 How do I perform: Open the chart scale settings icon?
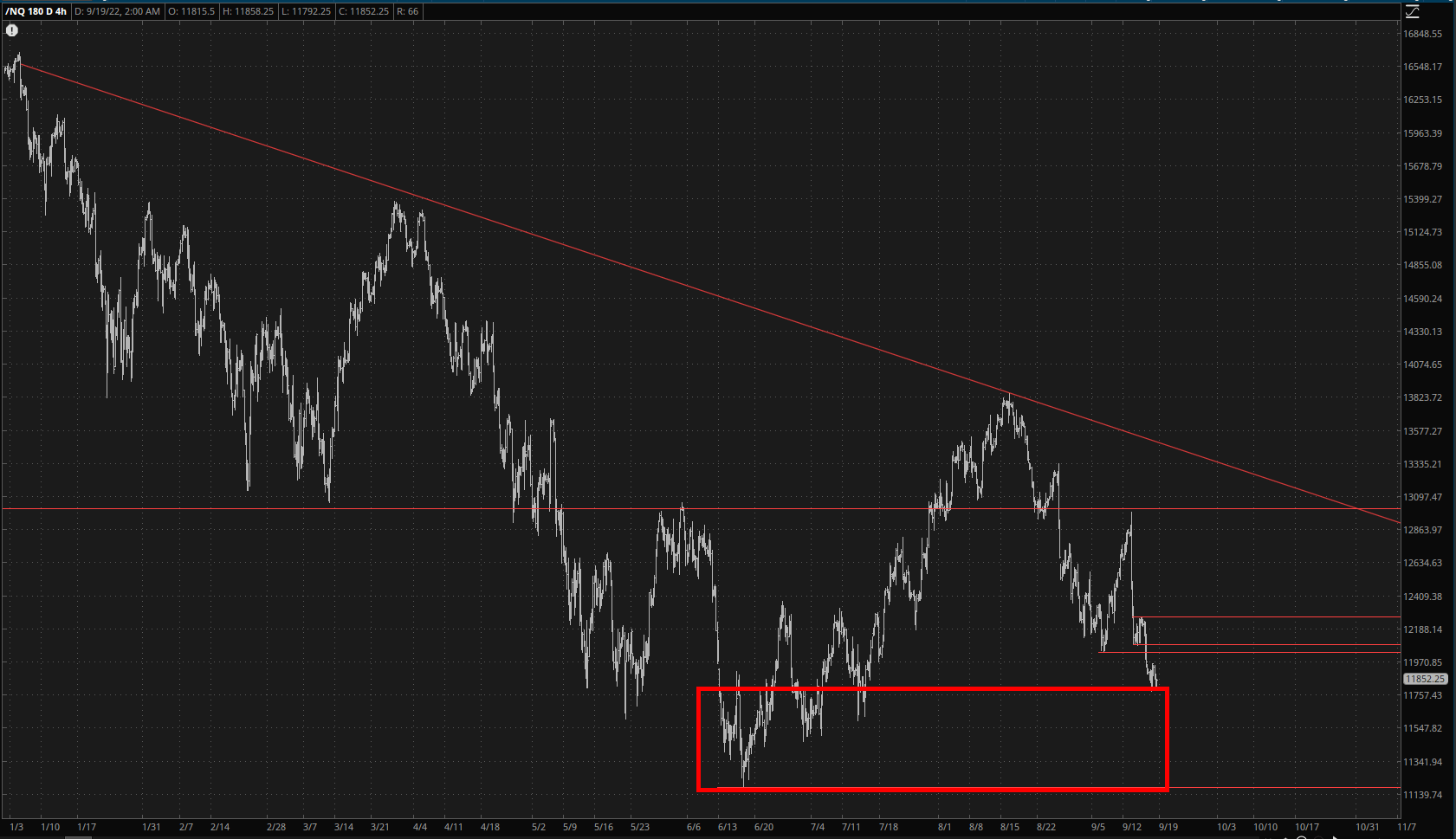1413,11
